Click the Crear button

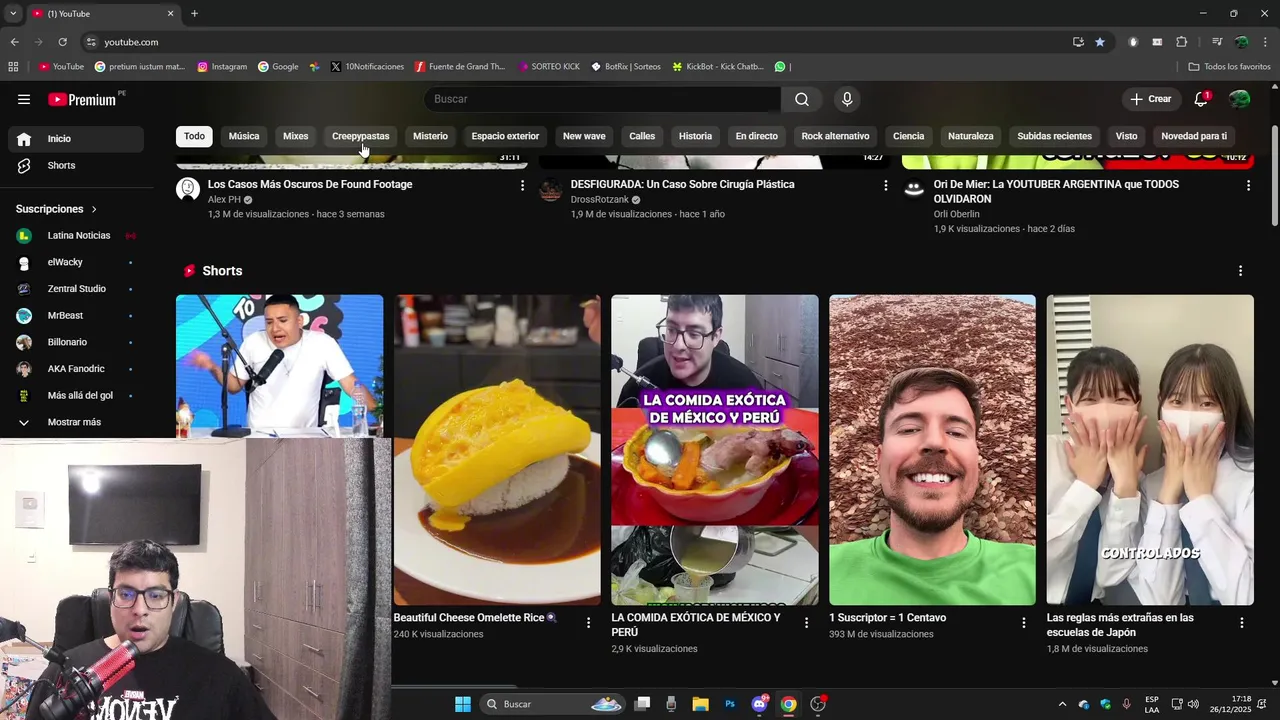[1150, 99]
